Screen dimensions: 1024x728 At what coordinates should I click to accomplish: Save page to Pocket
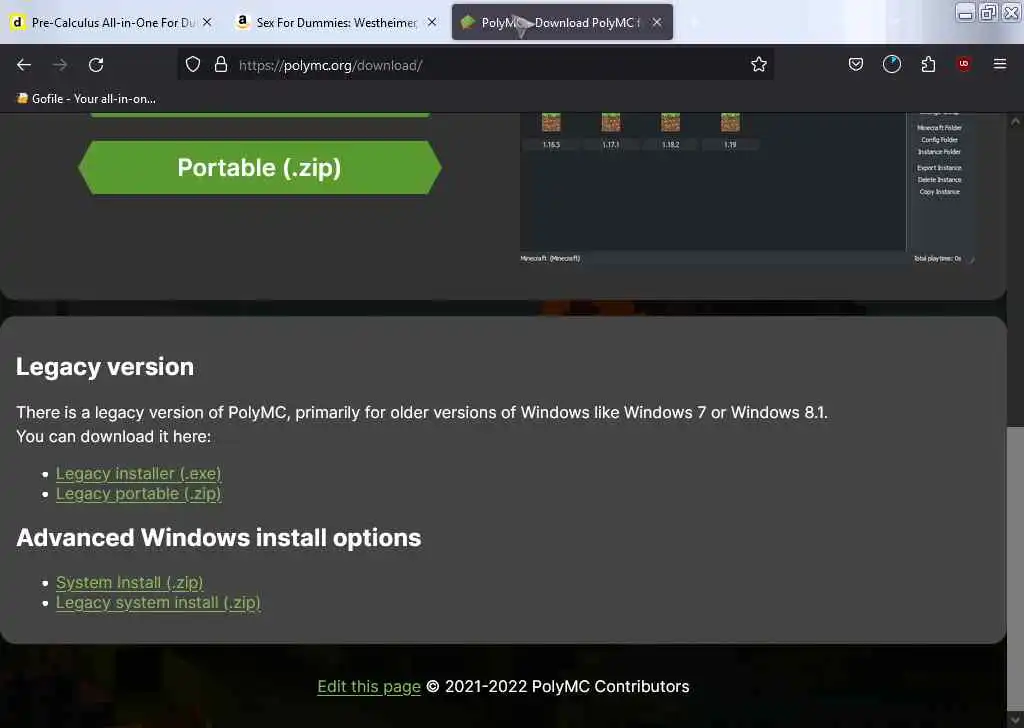pos(856,64)
